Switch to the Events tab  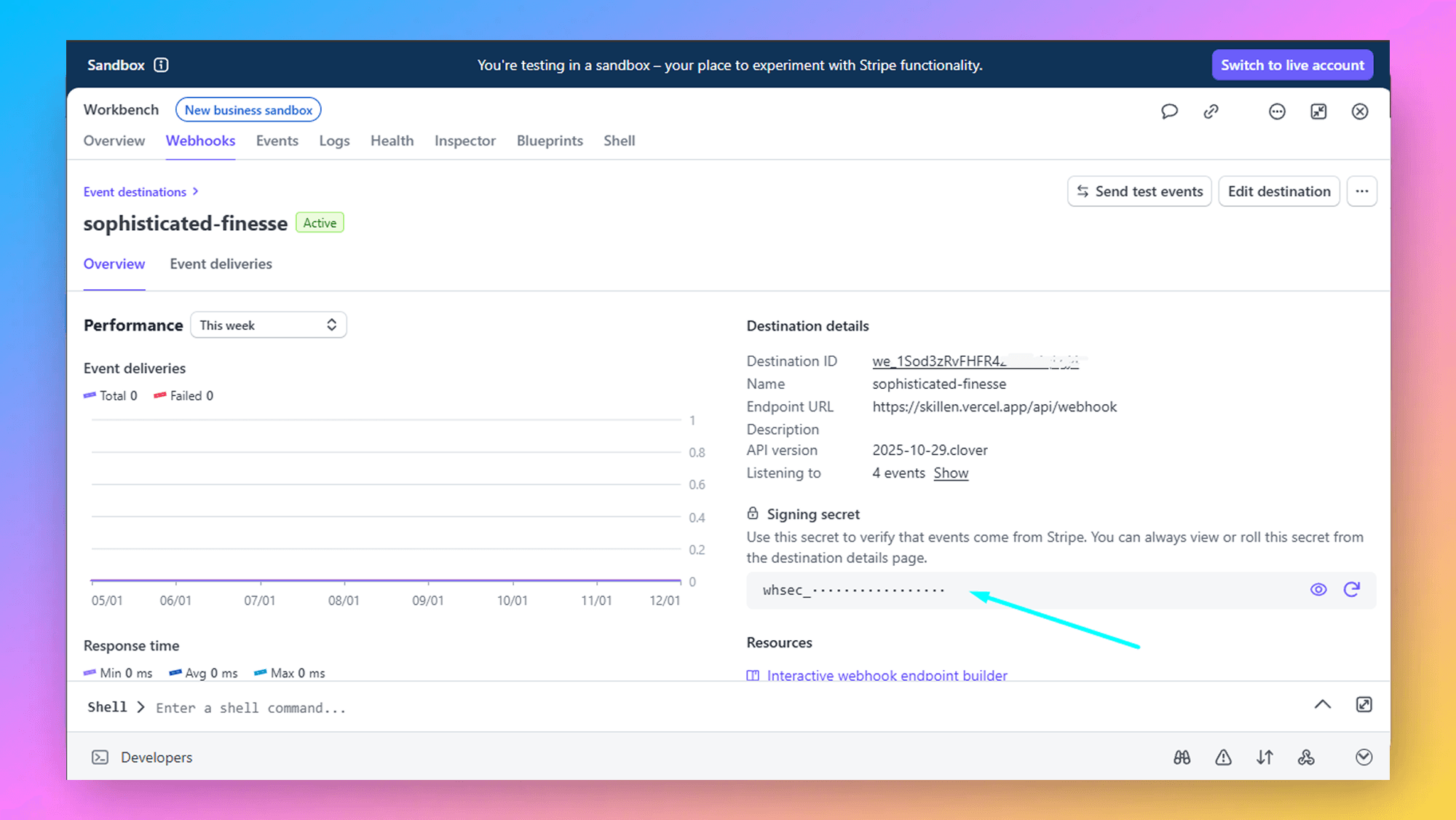tap(277, 141)
